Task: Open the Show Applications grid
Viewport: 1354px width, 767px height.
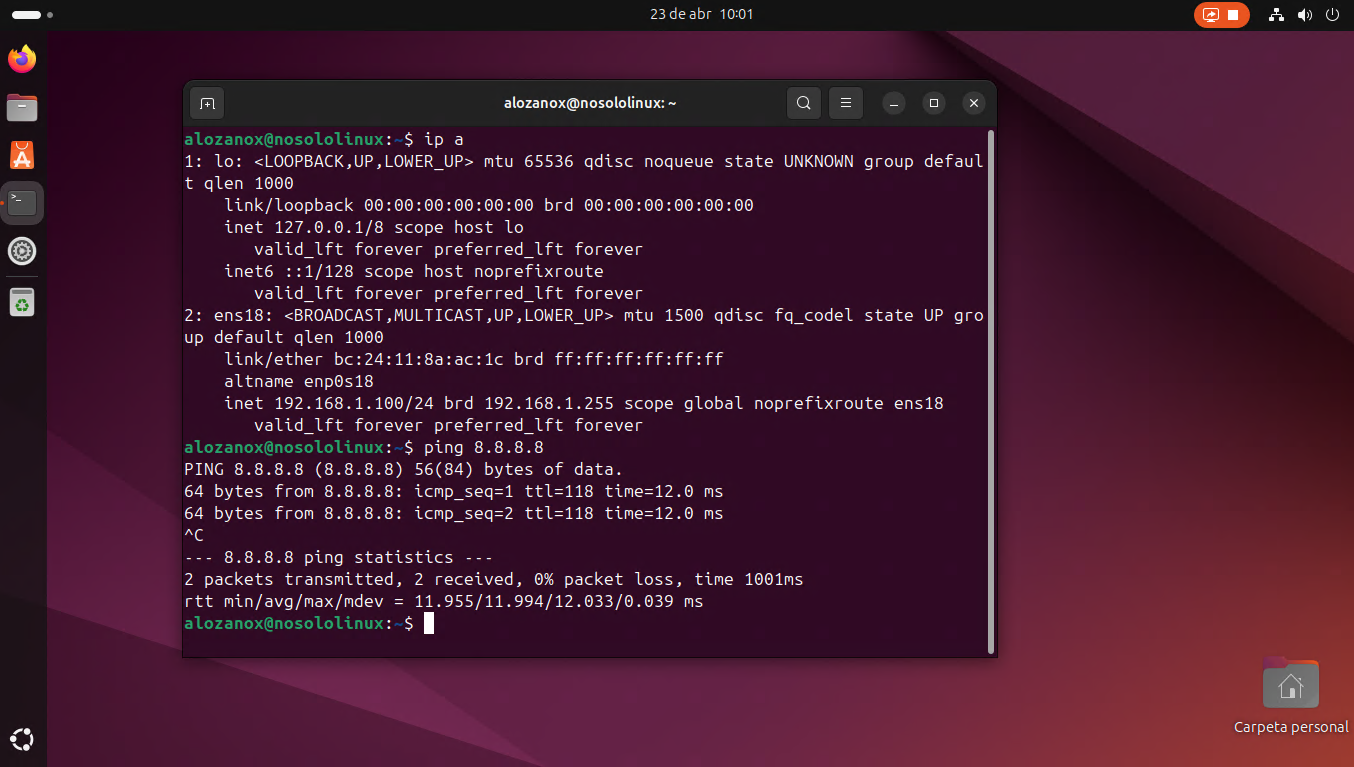Action: [x=22, y=739]
